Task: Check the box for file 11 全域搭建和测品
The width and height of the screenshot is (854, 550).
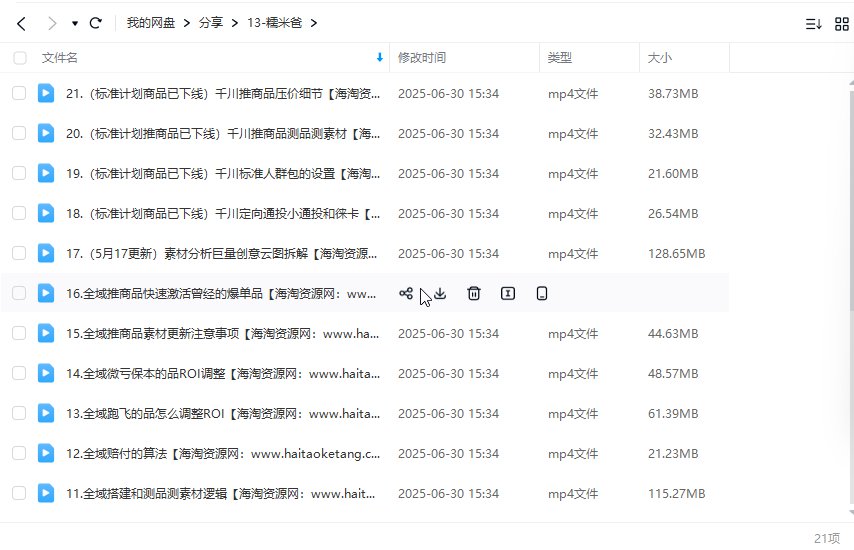Action: (19, 493)
